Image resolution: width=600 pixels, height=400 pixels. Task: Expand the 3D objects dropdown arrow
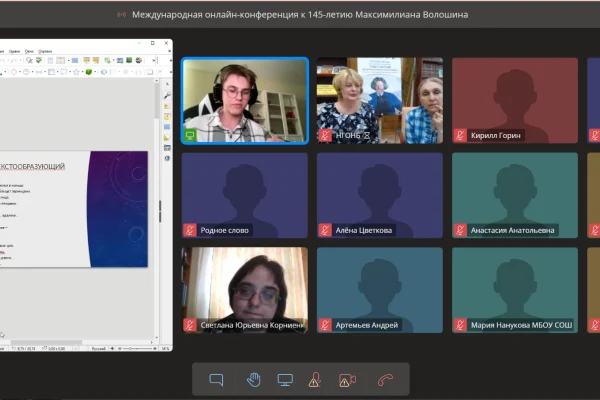coord(97,72)
